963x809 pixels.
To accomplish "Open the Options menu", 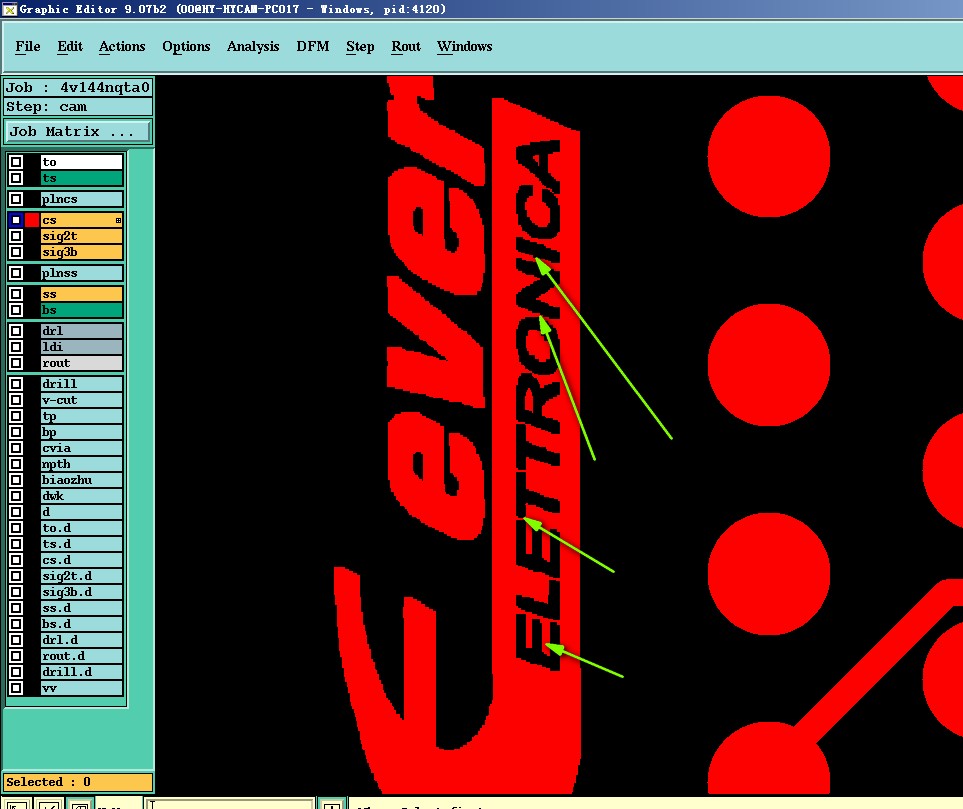I will pyautogui.click(x=186, y=47).
